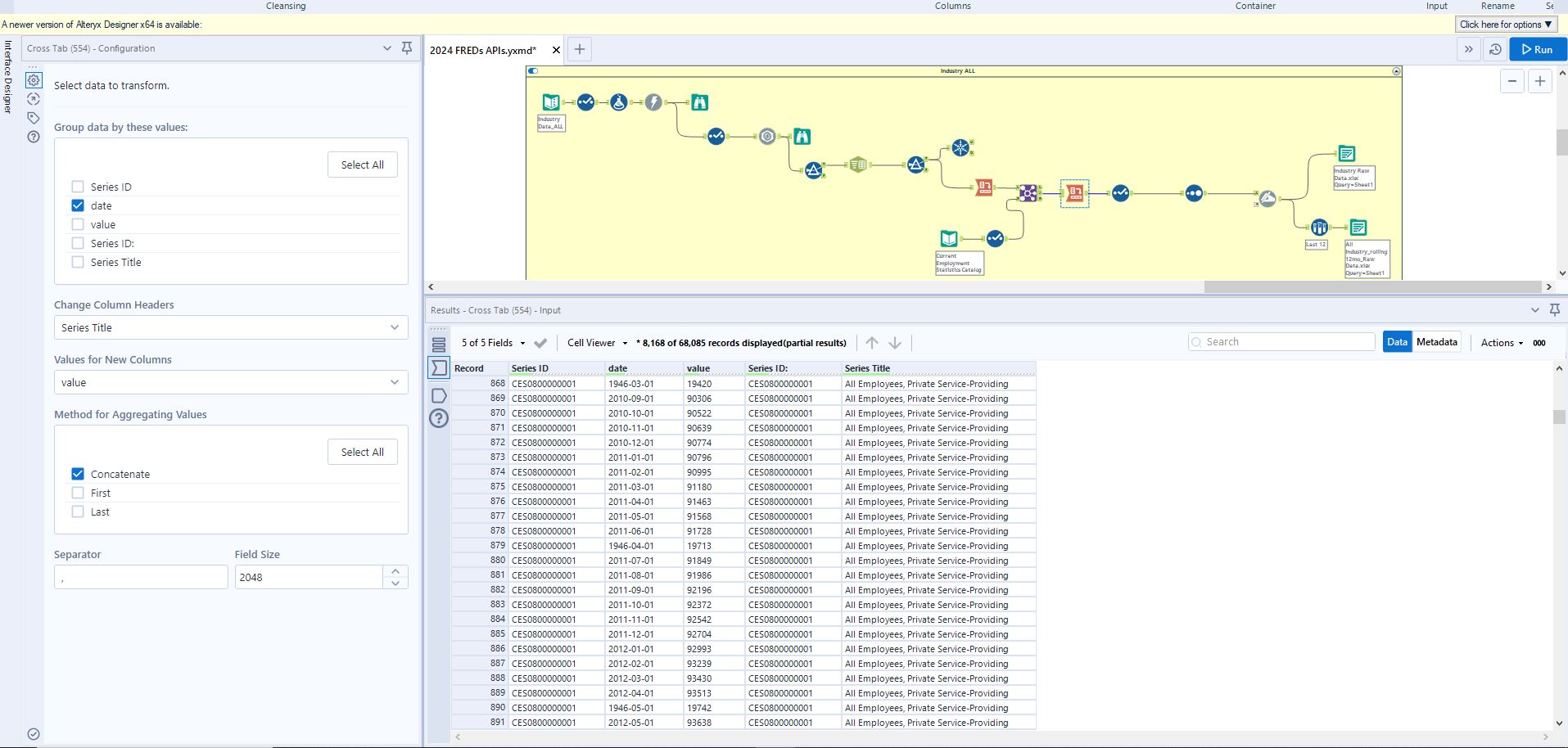Click the Current Employment Statistics Catalog input tool
Image resolution: width=1568 pixels, height=748 pixels.
click(948, 239)
